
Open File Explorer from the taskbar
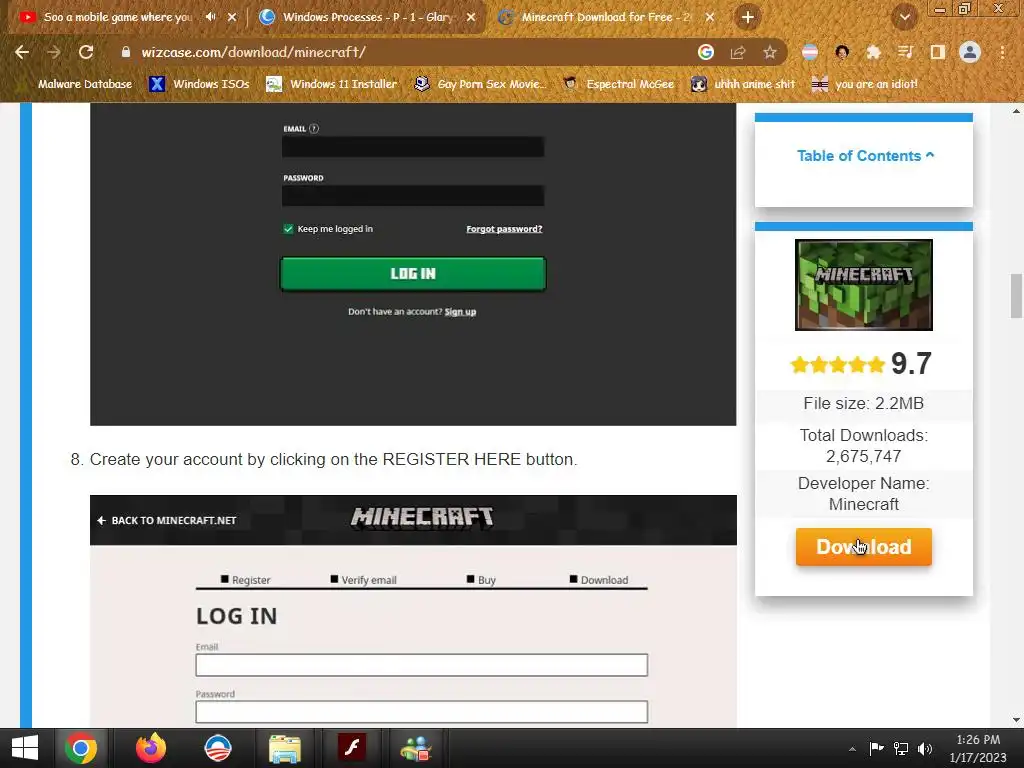(285, 748)
